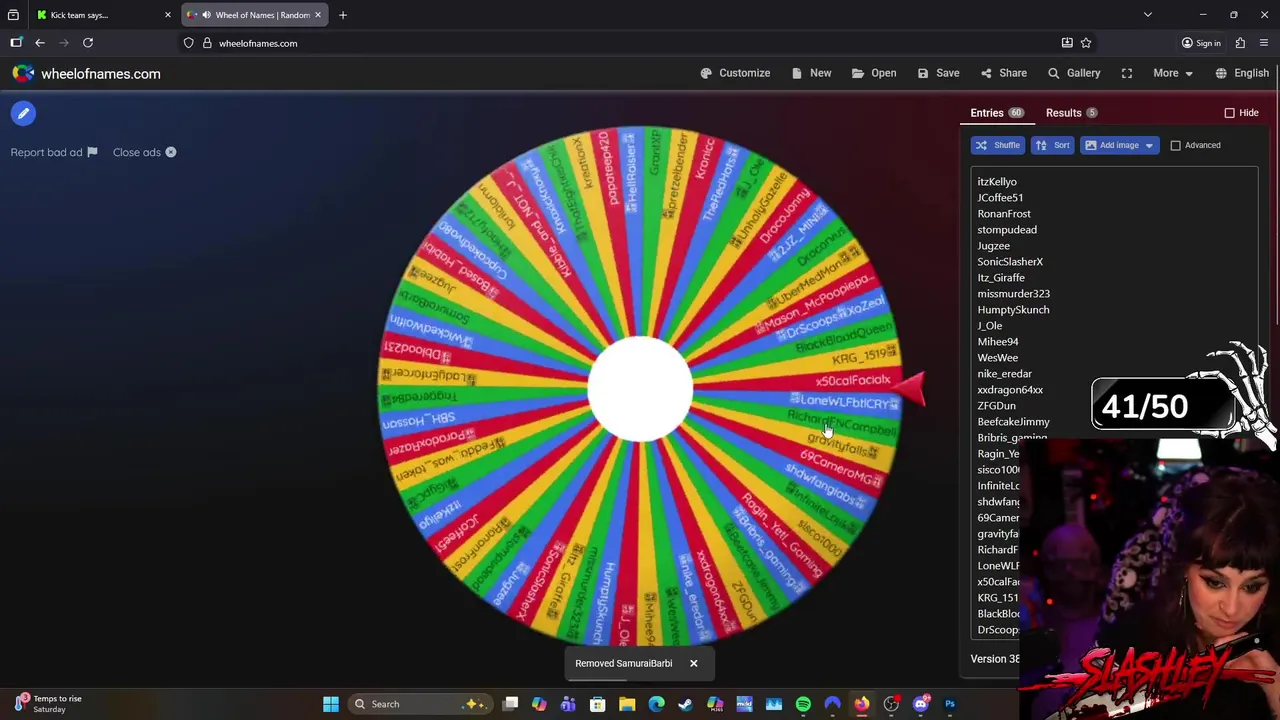
Task: Select entry JCoffee51 in the list
Action: 1000,198
